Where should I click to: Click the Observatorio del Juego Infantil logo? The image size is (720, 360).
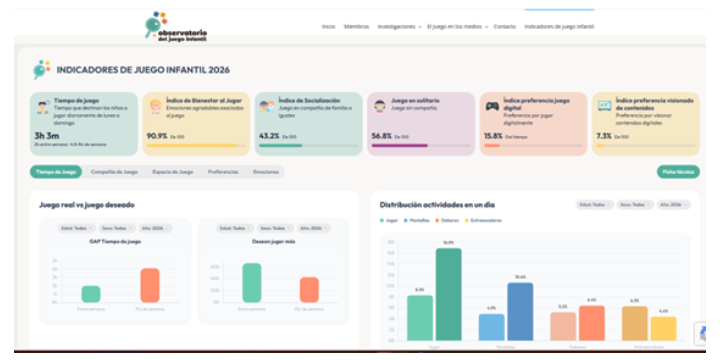176,27
